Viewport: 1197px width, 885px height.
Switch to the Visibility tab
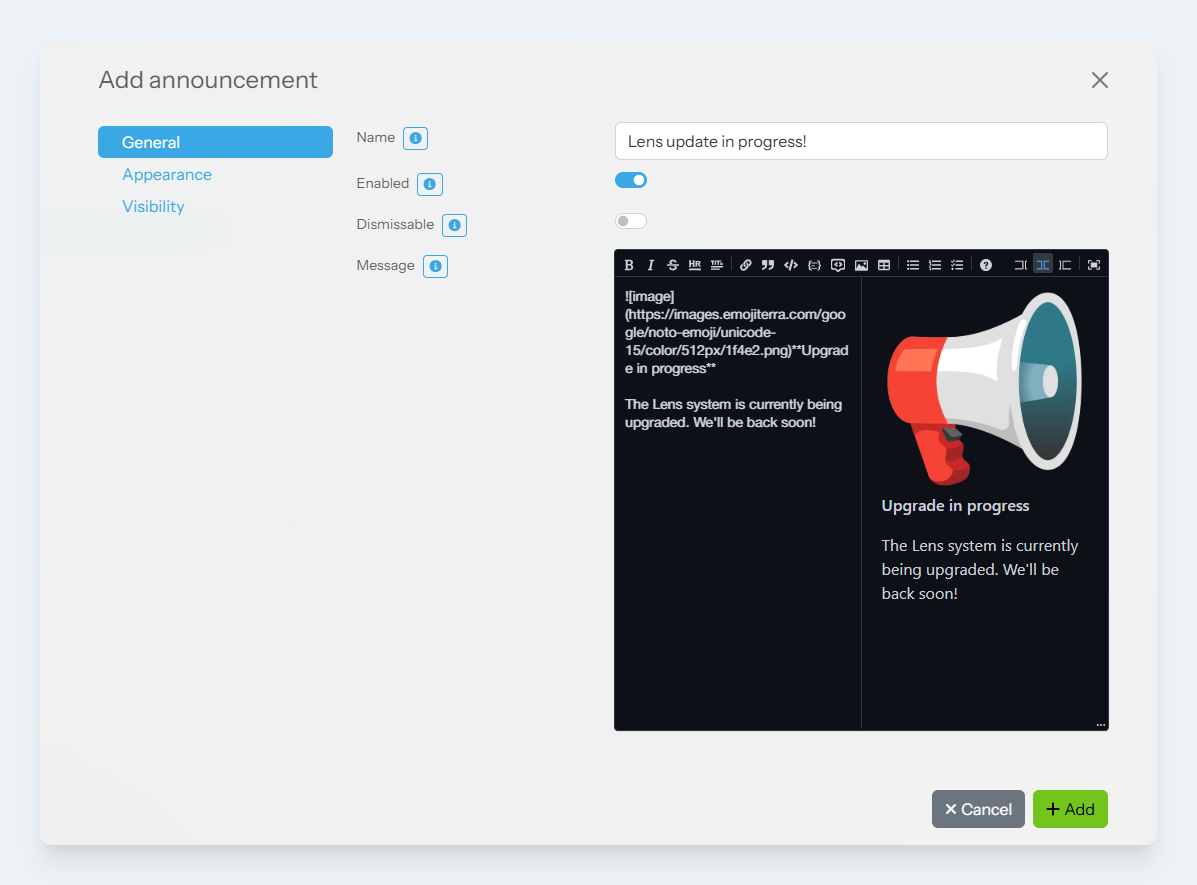click(x=153, y=206)
